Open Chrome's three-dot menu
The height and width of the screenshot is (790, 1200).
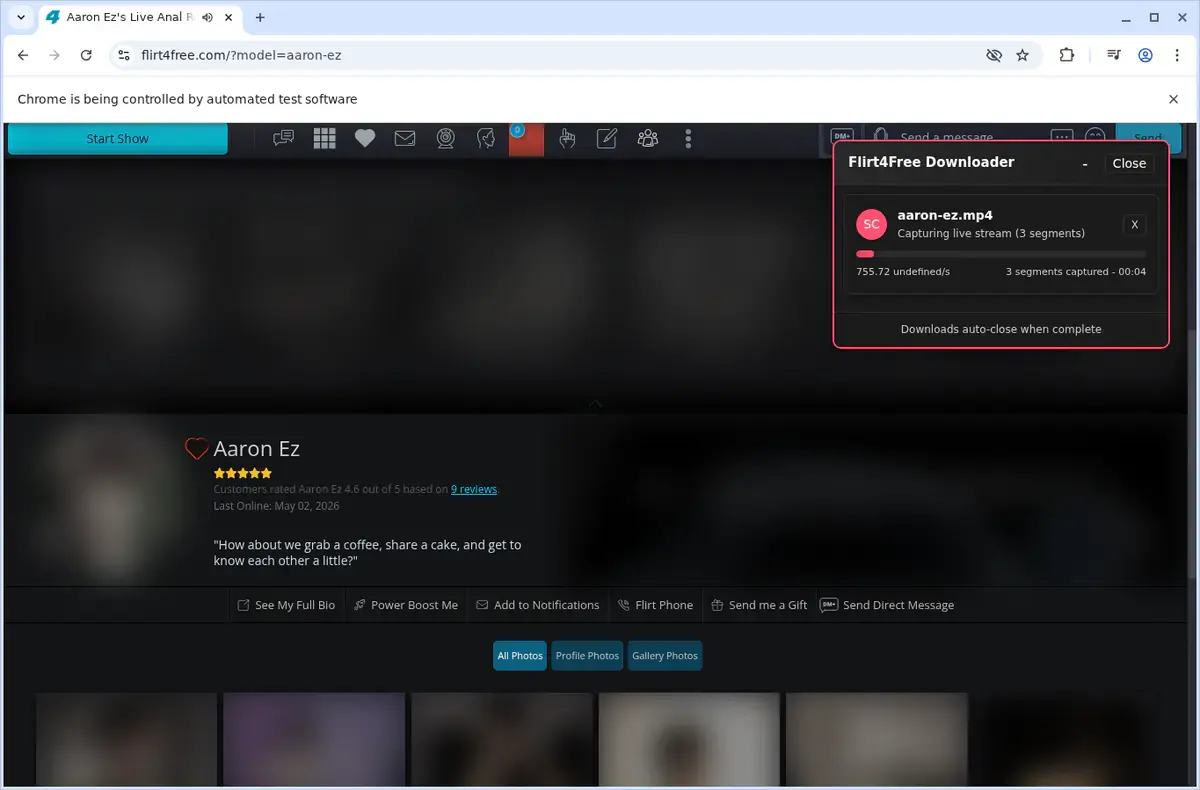pos(1177,55)
